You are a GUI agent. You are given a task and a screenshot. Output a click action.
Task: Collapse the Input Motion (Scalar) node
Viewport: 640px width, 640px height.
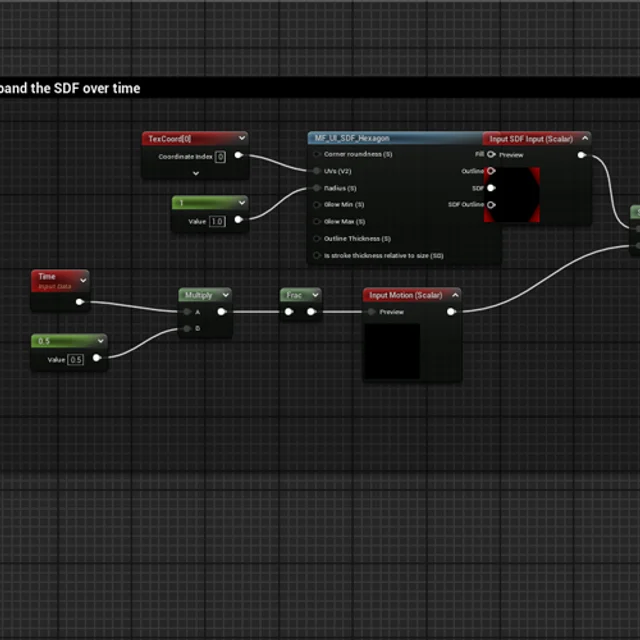(x=456, y=295)
